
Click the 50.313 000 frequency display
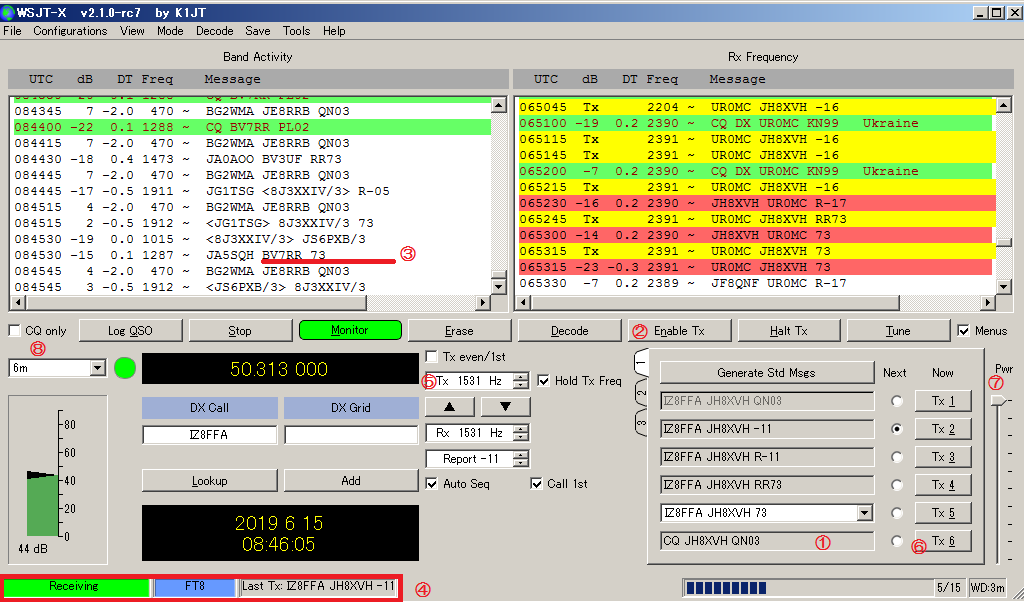click(280, 369)
